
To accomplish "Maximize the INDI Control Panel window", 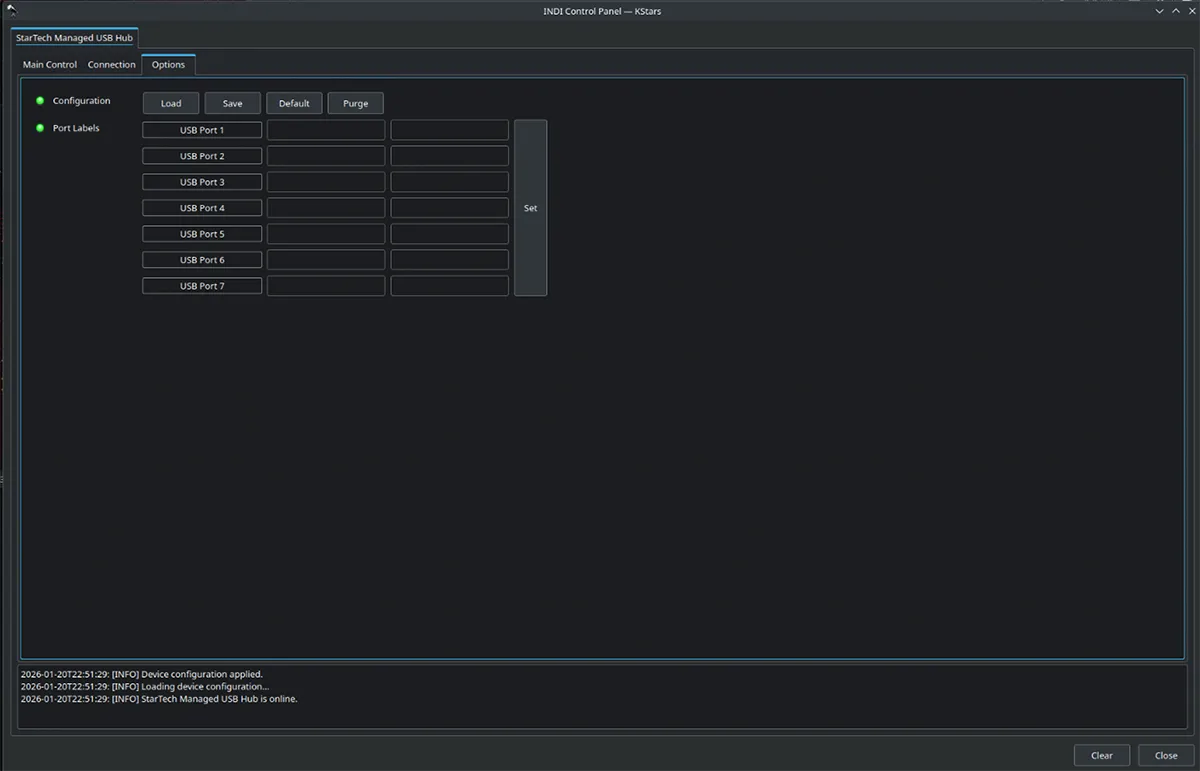I will tap(1174, 11).
